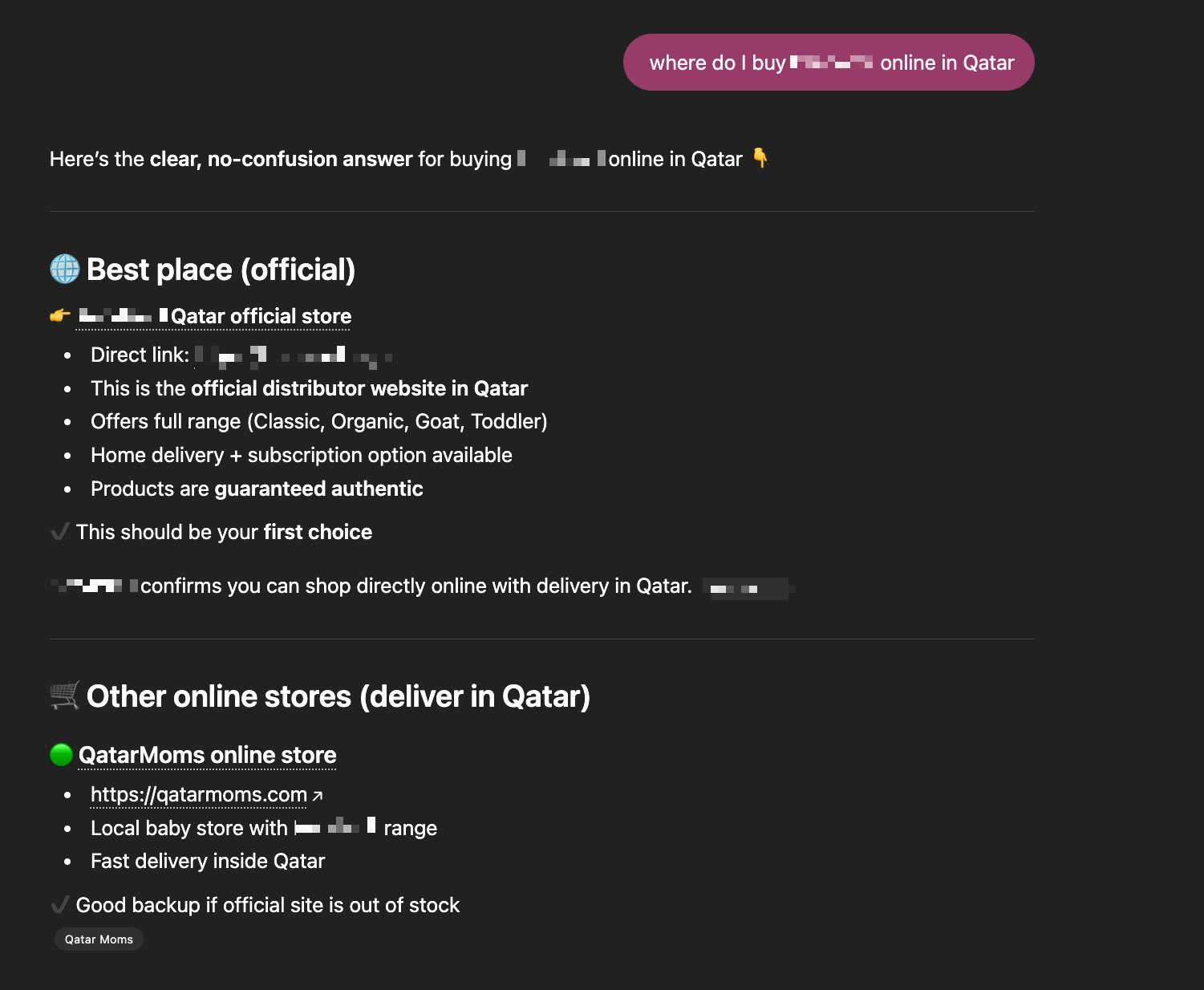Click the Home delivery + subscription bullet
This screenshot has height=990, width=1204.
click(302, 455)
